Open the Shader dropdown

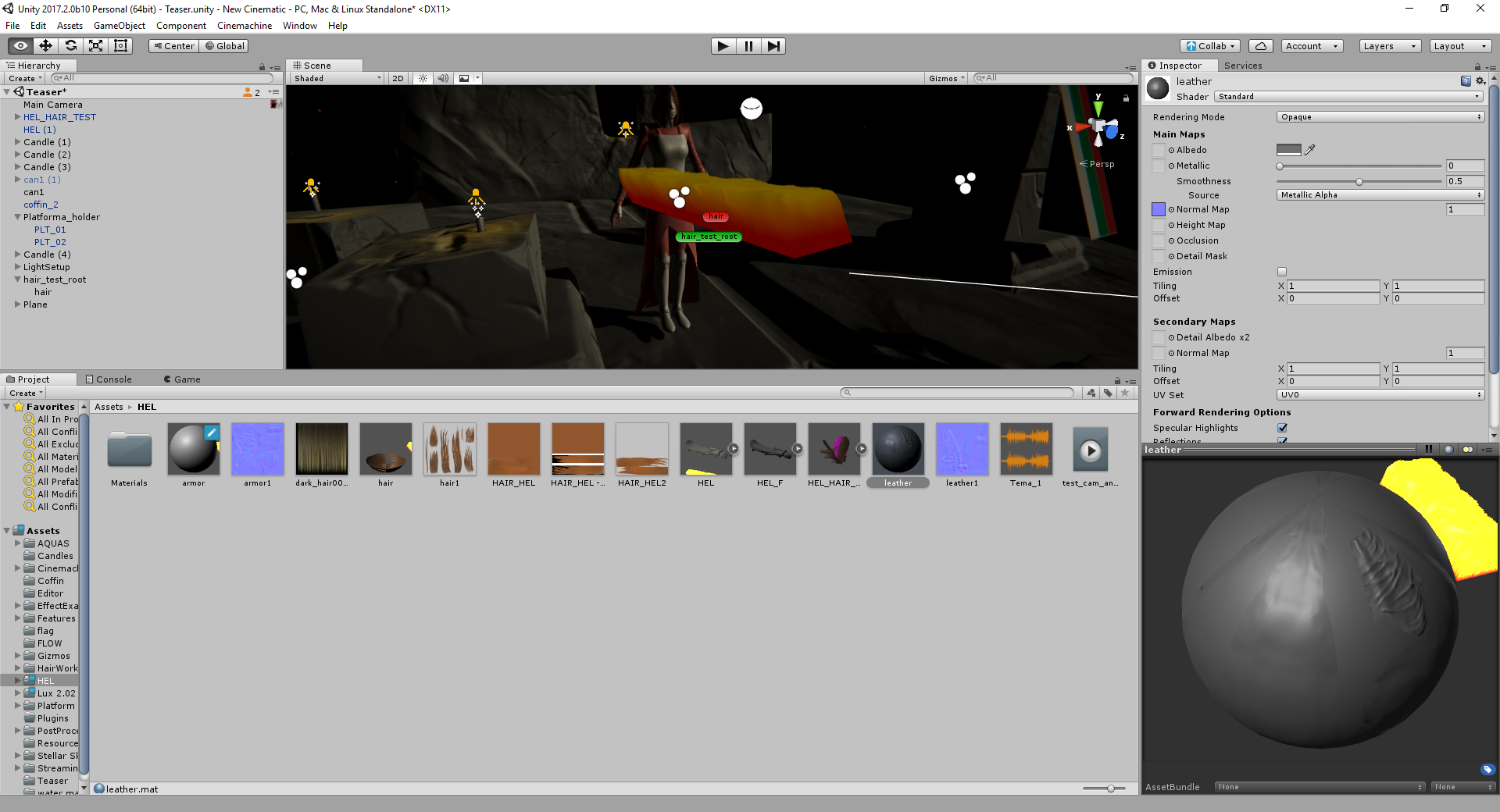(1348, 97)
